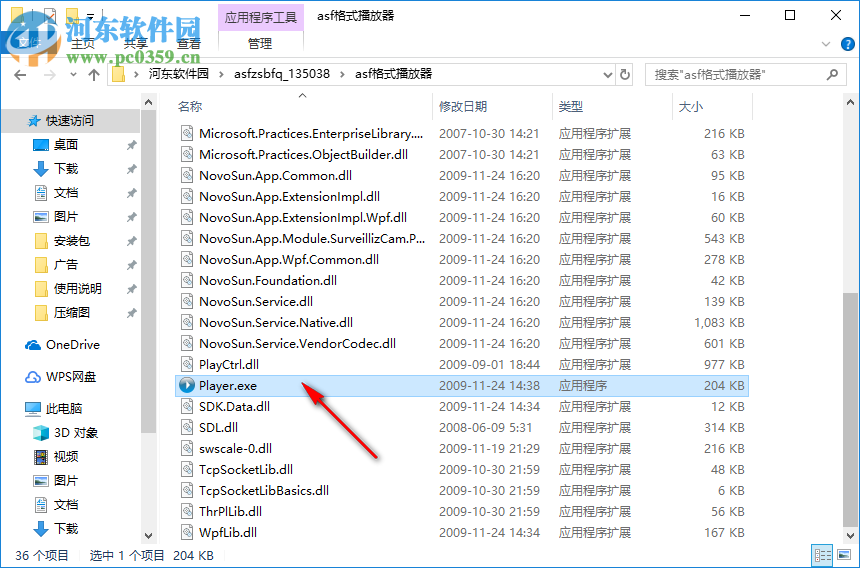
Task: Open the Help question mark icon
Action: 847,44
